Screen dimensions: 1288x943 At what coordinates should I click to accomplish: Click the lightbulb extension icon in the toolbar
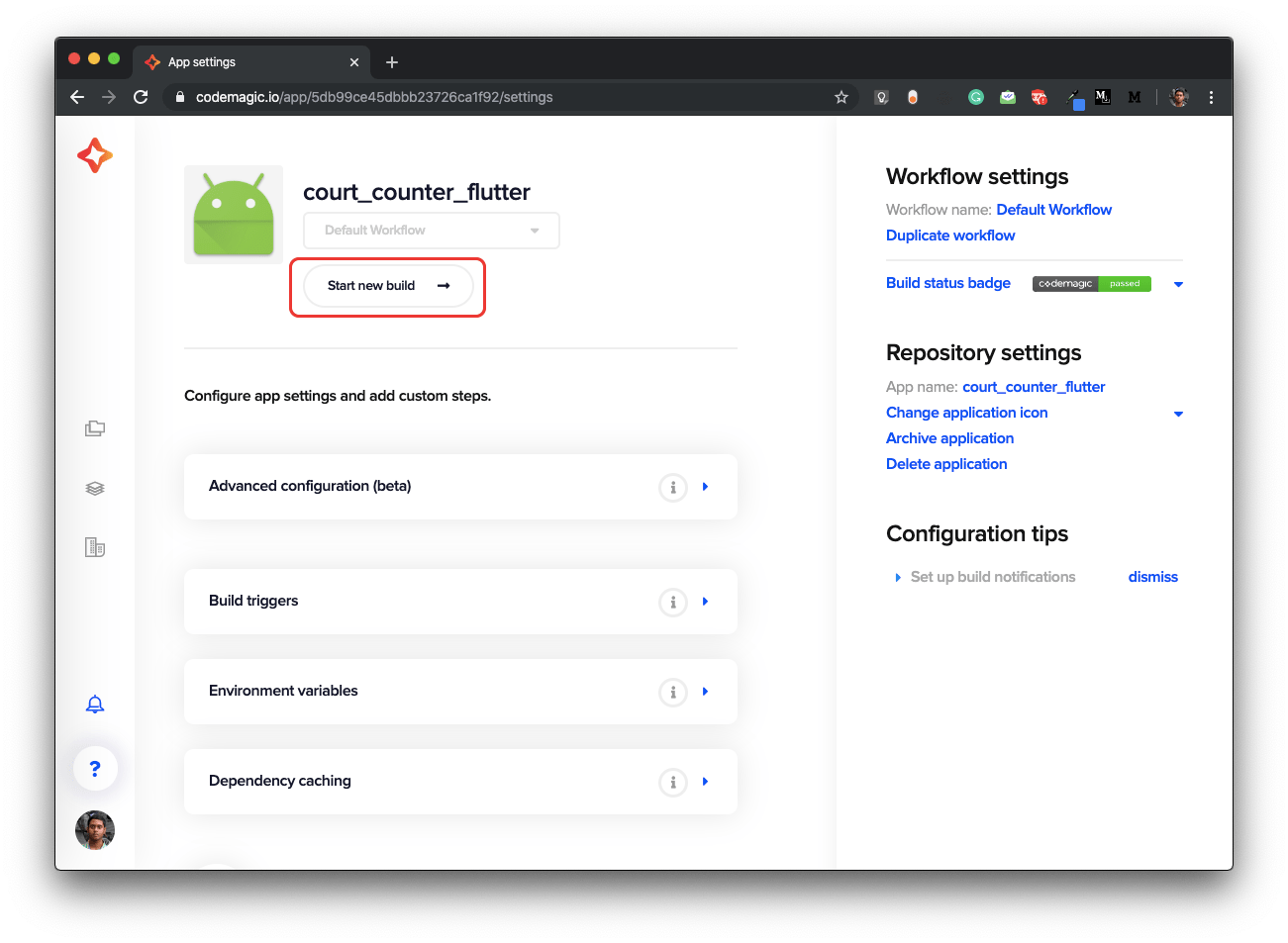coord(881,97)
